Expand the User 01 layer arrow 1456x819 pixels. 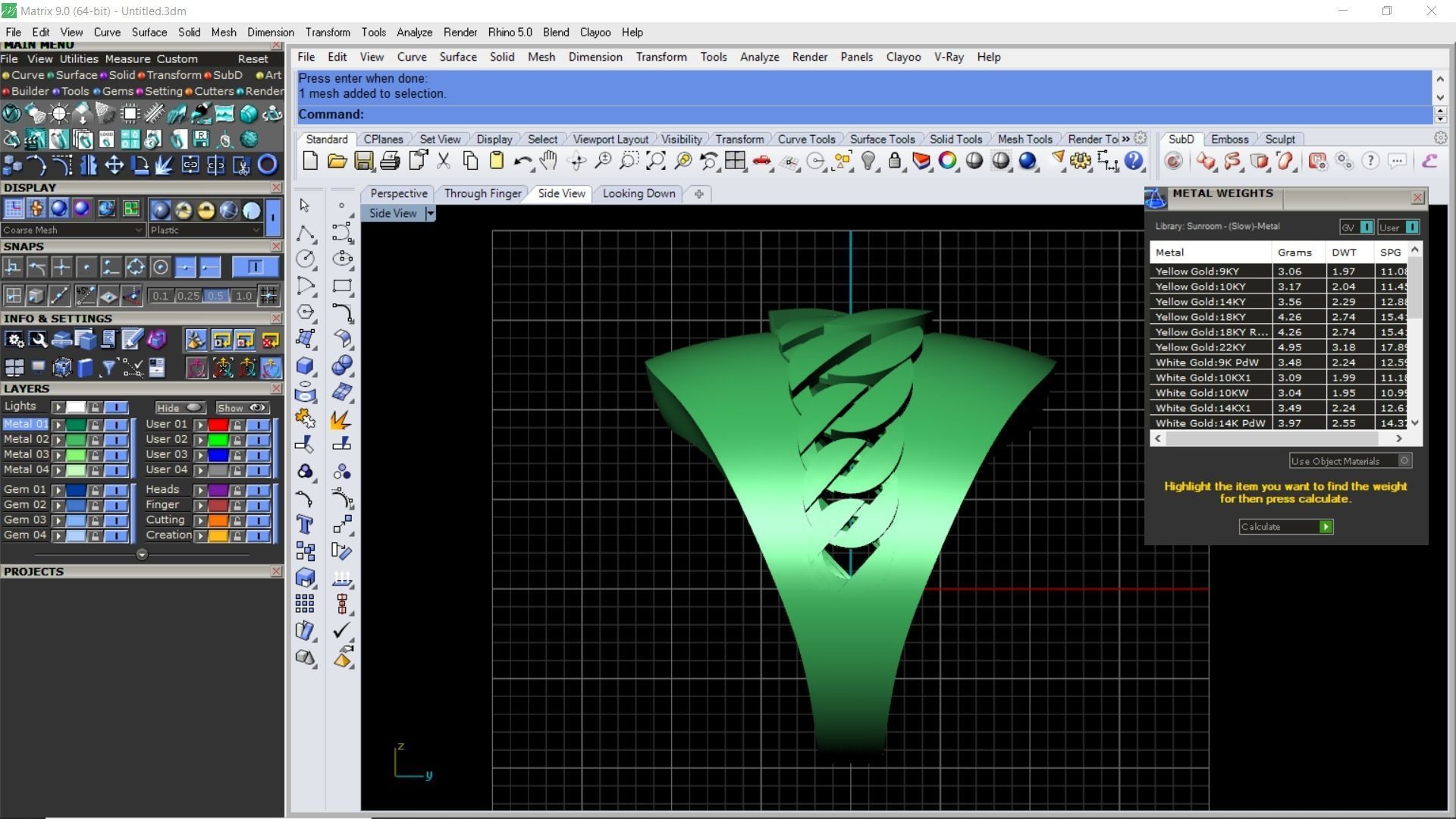[x=200, y=425]
